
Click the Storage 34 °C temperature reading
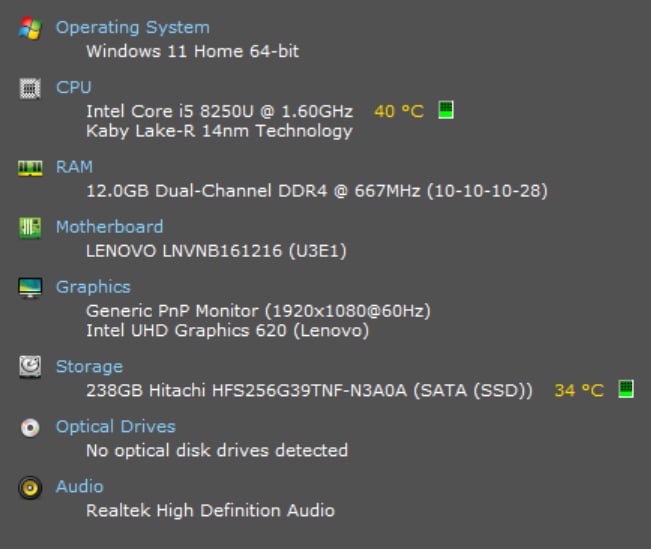[579, 390]
